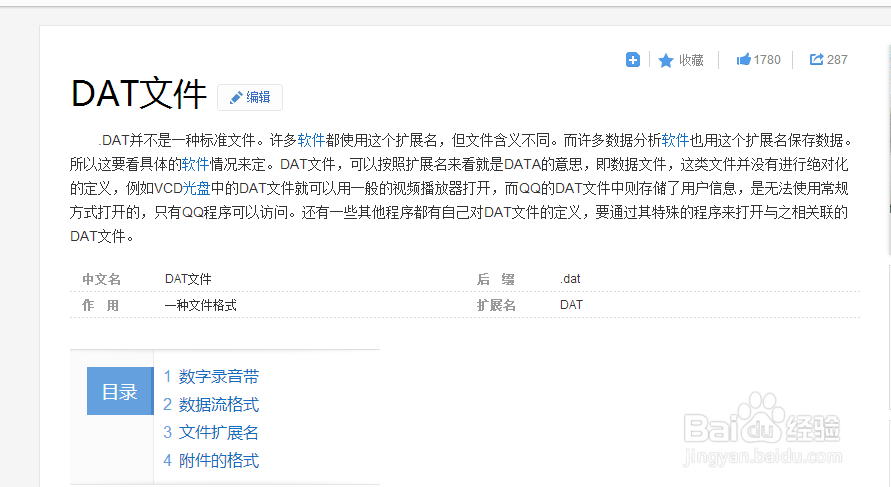This screenshot has width=891, height=487.
Task: Click the 收藏 label
Action: (x=691, y=60)
